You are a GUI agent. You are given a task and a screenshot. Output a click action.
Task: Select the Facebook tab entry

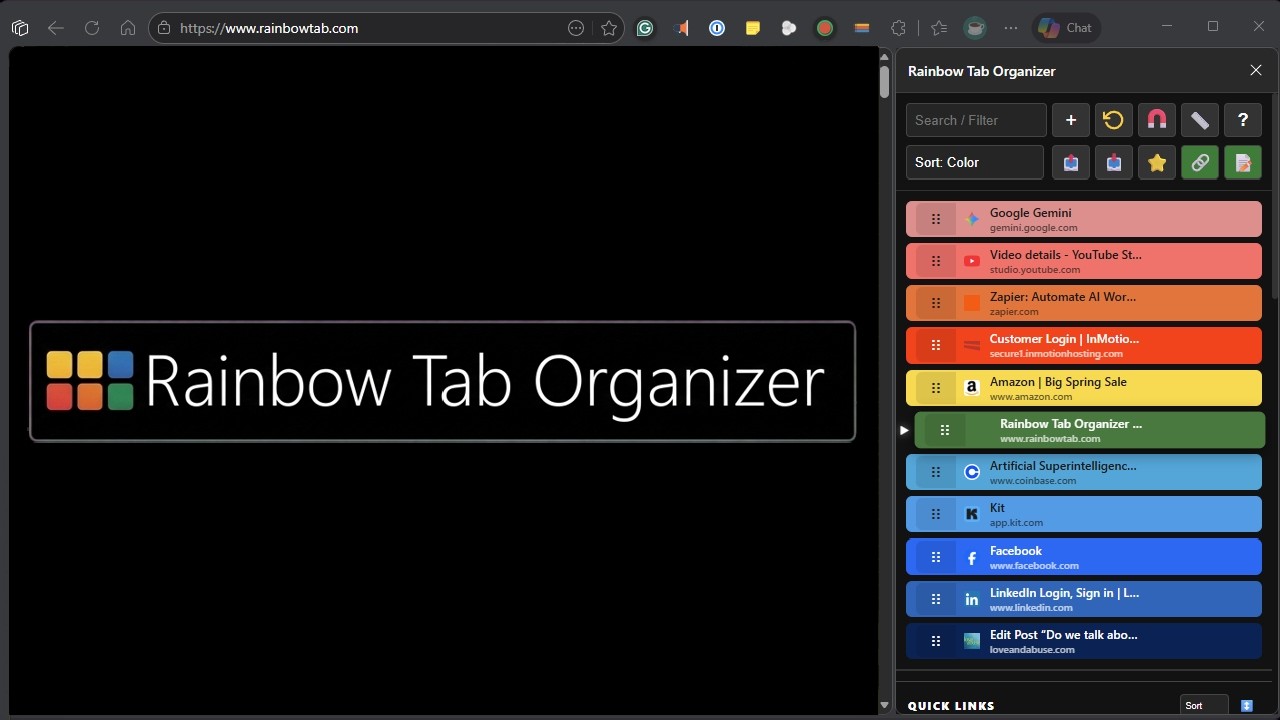1084,557
